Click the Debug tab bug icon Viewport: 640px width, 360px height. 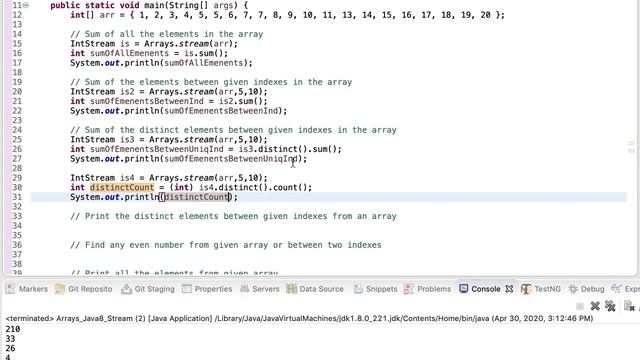click(x=573, y=289)
